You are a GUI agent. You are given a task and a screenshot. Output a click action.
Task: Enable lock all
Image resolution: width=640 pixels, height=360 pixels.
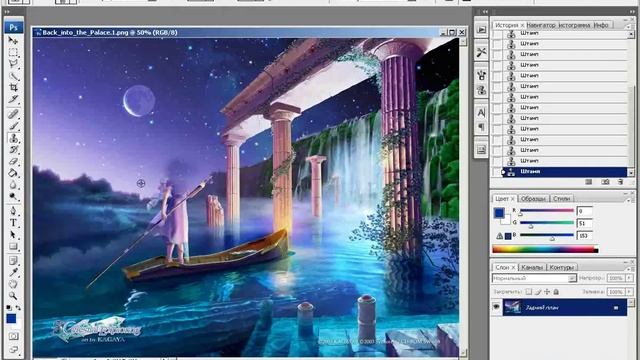click(556, 292)
